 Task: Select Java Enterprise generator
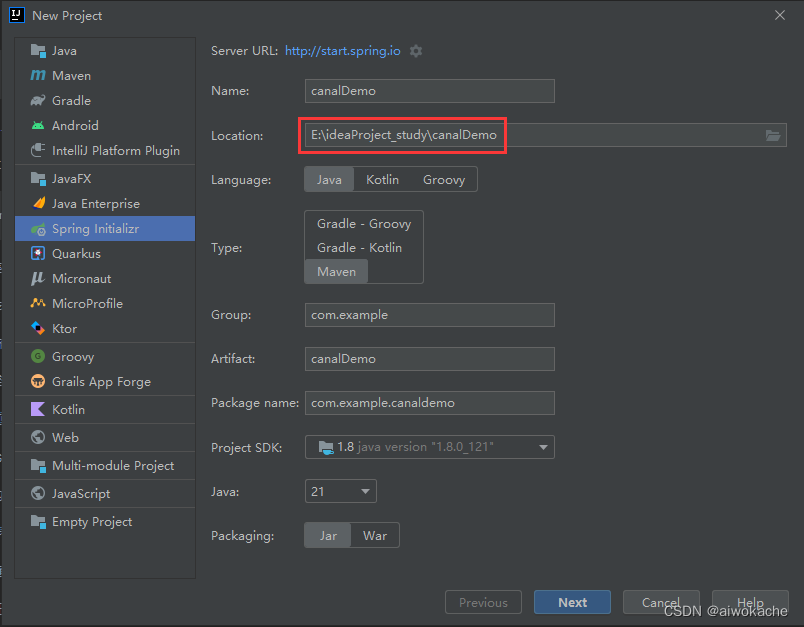[x=105, y=204]
